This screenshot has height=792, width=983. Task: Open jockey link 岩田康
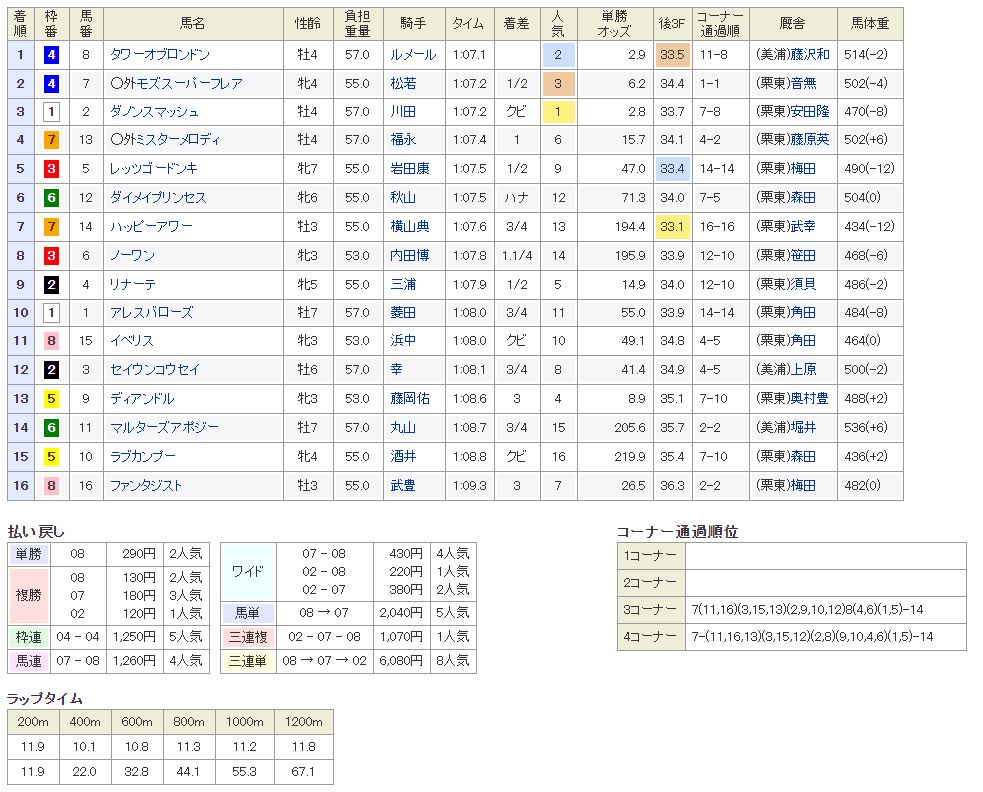tap(410, 169)
